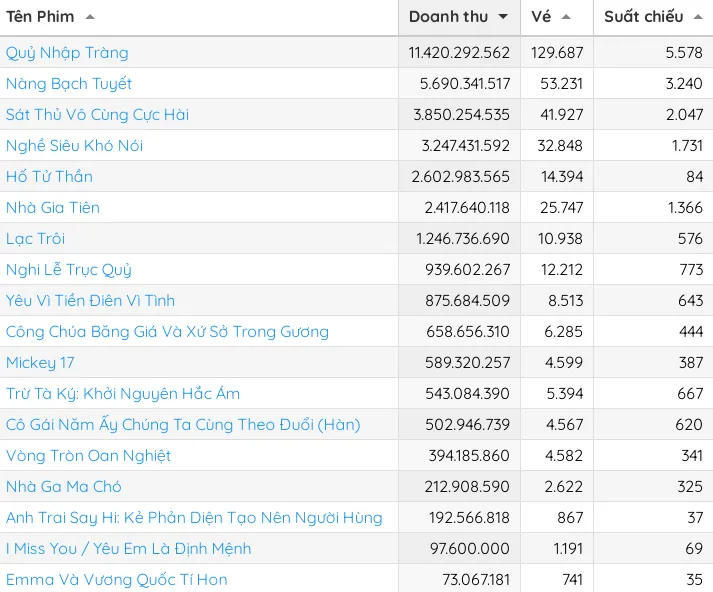Open the Mickey 17 movie link
This screenshot has height=592, width=713.
(x=40, y=362)
